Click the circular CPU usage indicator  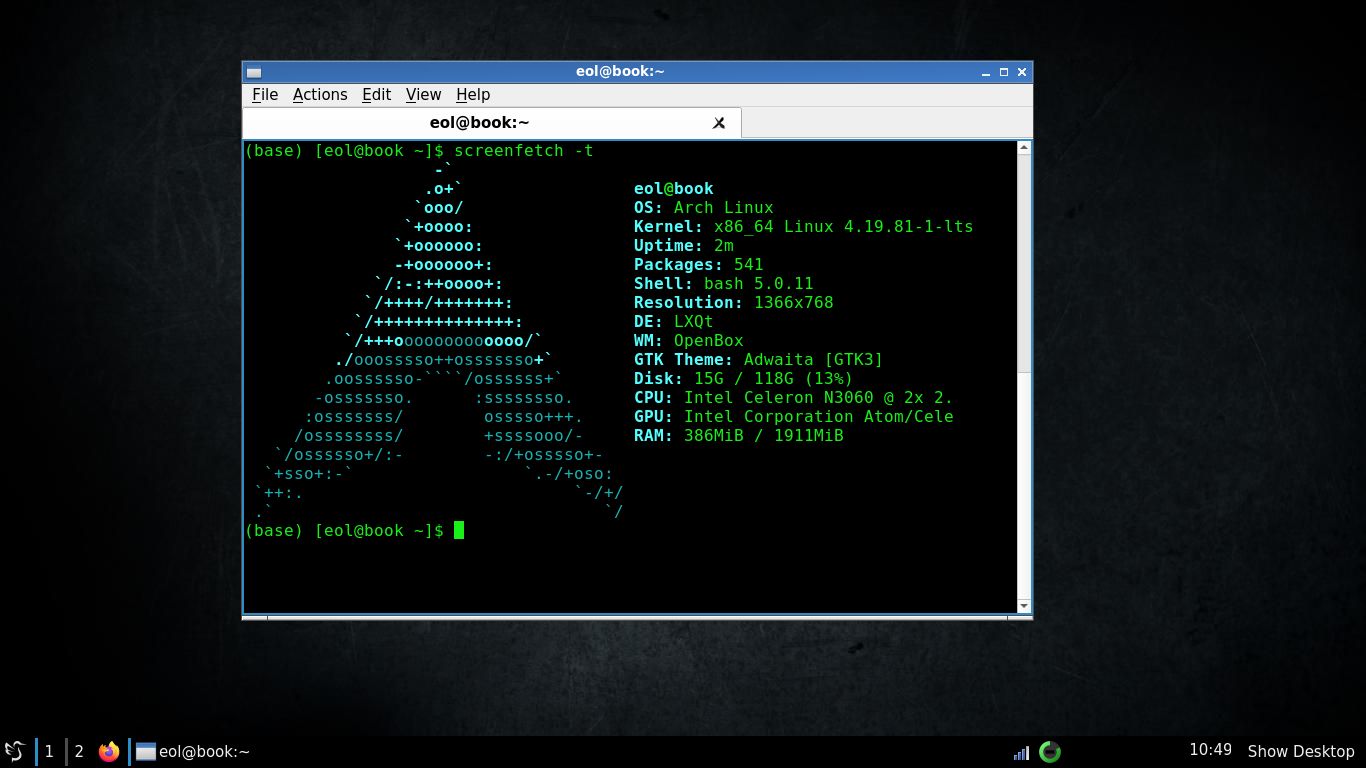coord(1049,751)
